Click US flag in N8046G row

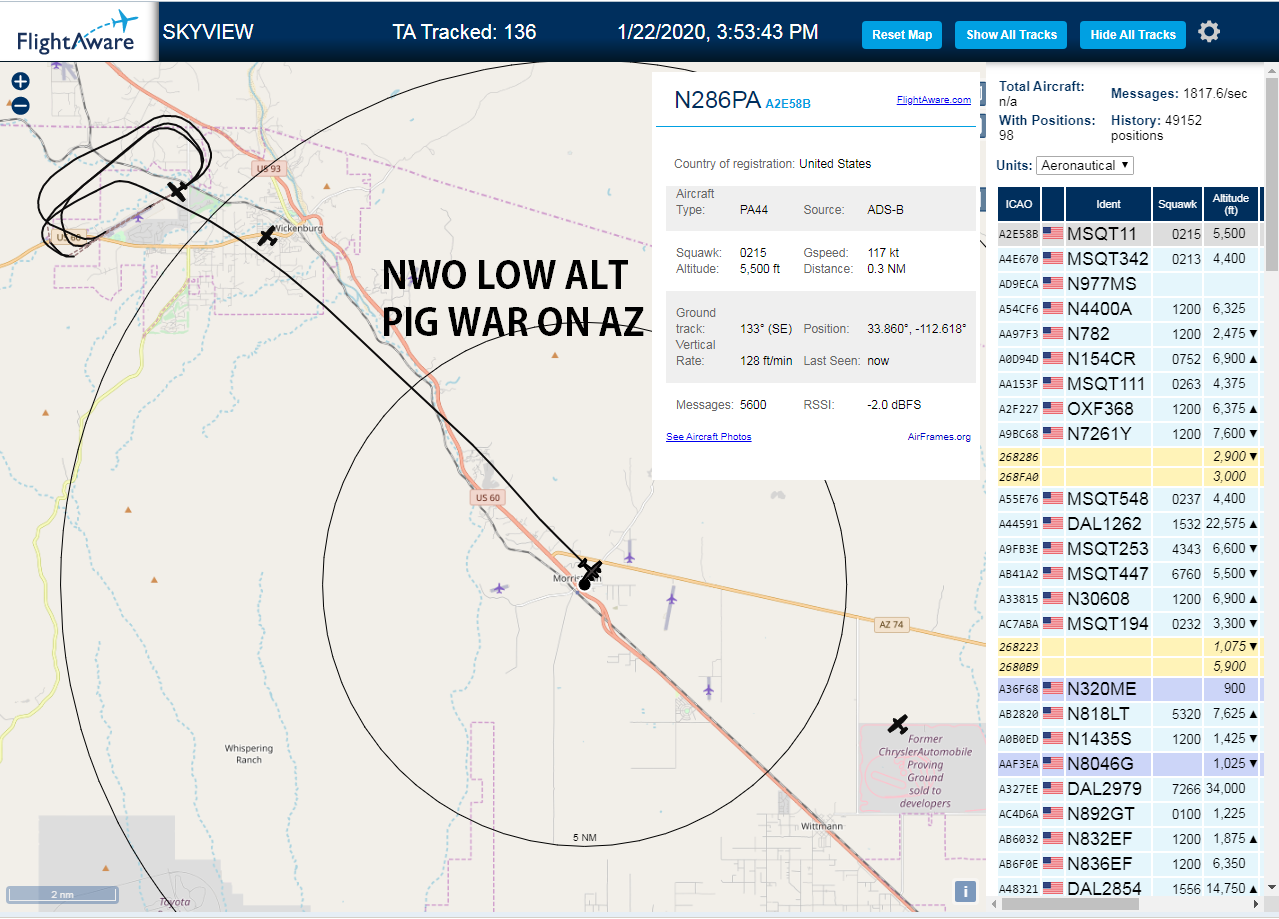click(x=1053, y=764)
